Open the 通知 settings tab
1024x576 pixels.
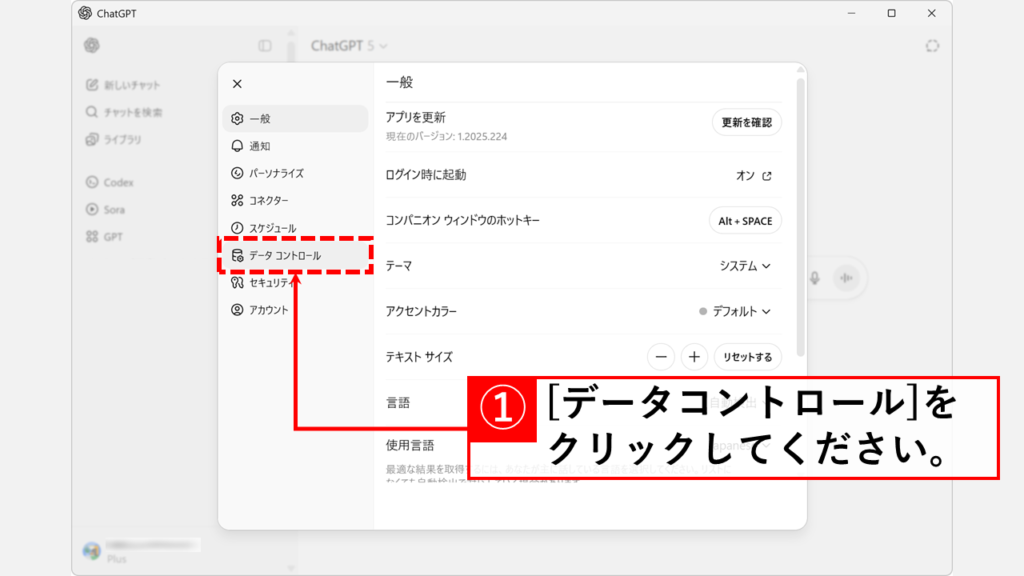point(295,146)
